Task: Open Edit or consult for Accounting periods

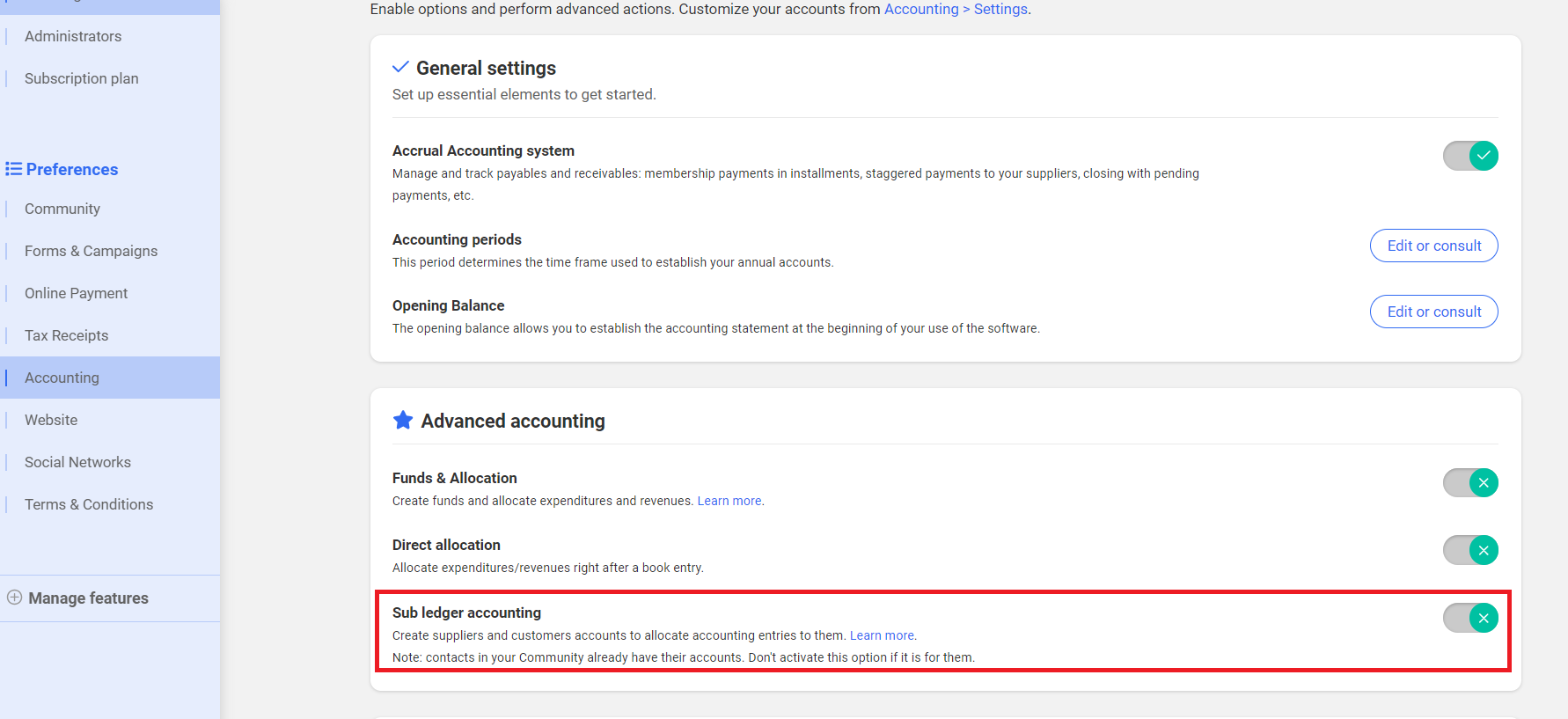Action: 1433,246
